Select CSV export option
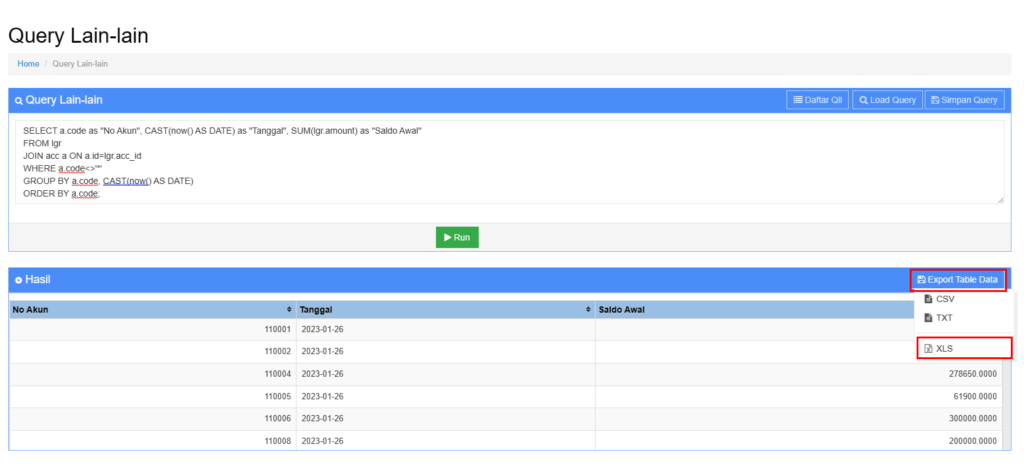 click(x=944, y=299)
